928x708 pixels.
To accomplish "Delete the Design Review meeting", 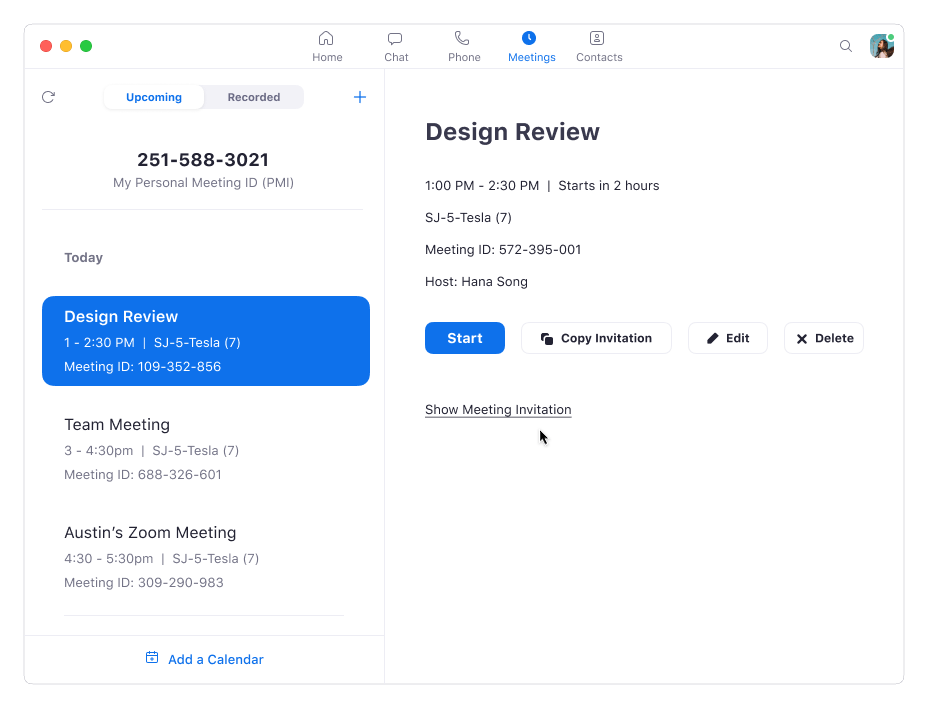I will point(823,338).
